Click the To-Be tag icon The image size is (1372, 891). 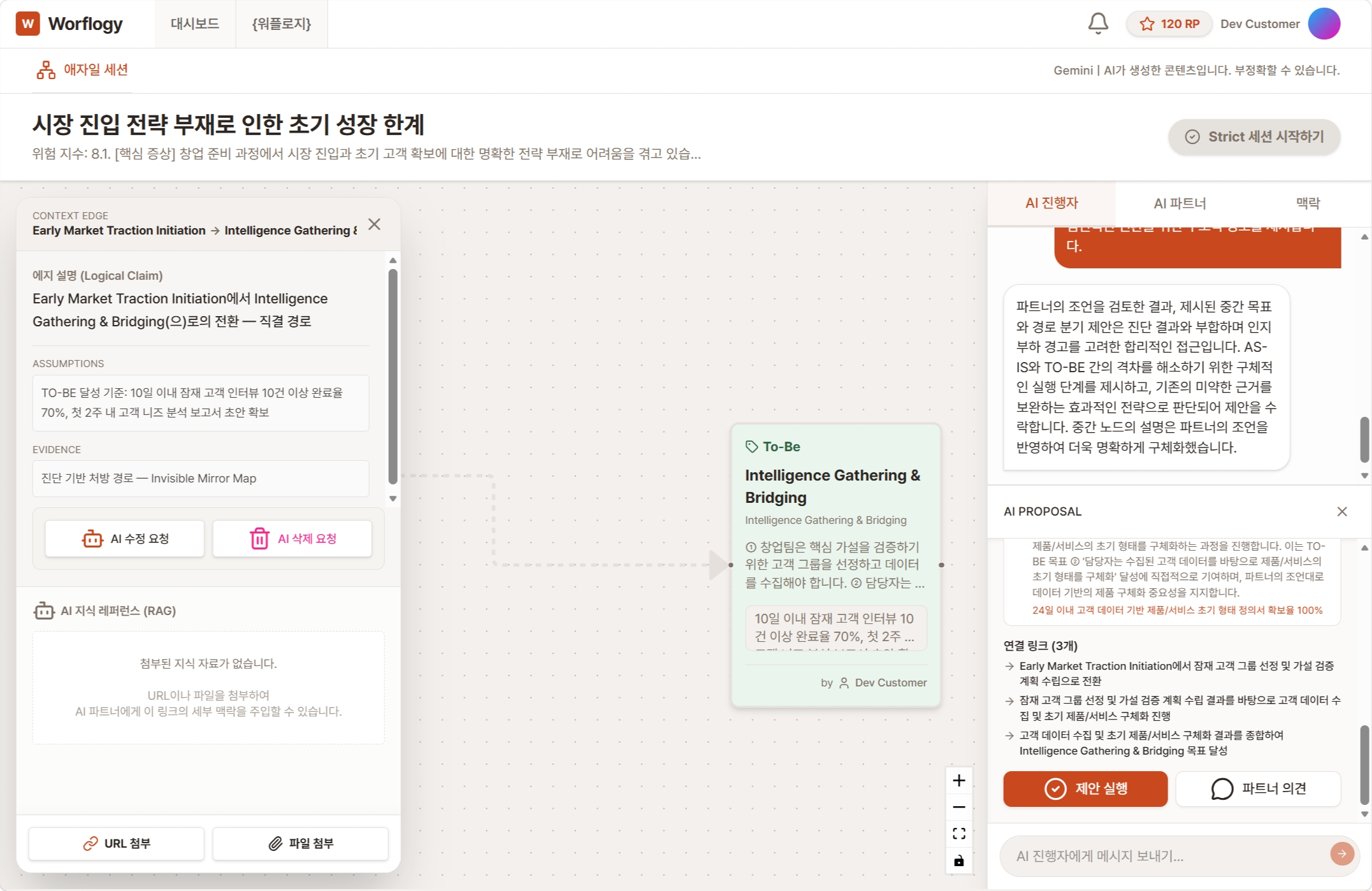point(752,447)
